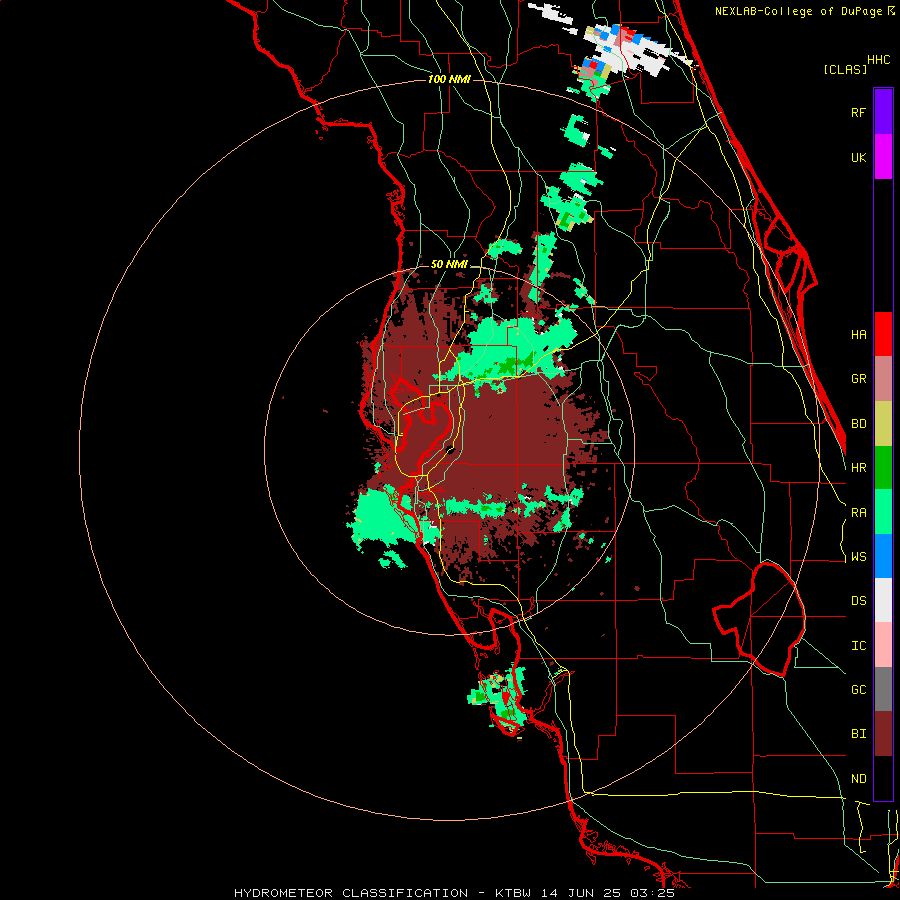Pick the gray GC legend swatch
Screen dimensions: 900x900
[x=883, y=689]
